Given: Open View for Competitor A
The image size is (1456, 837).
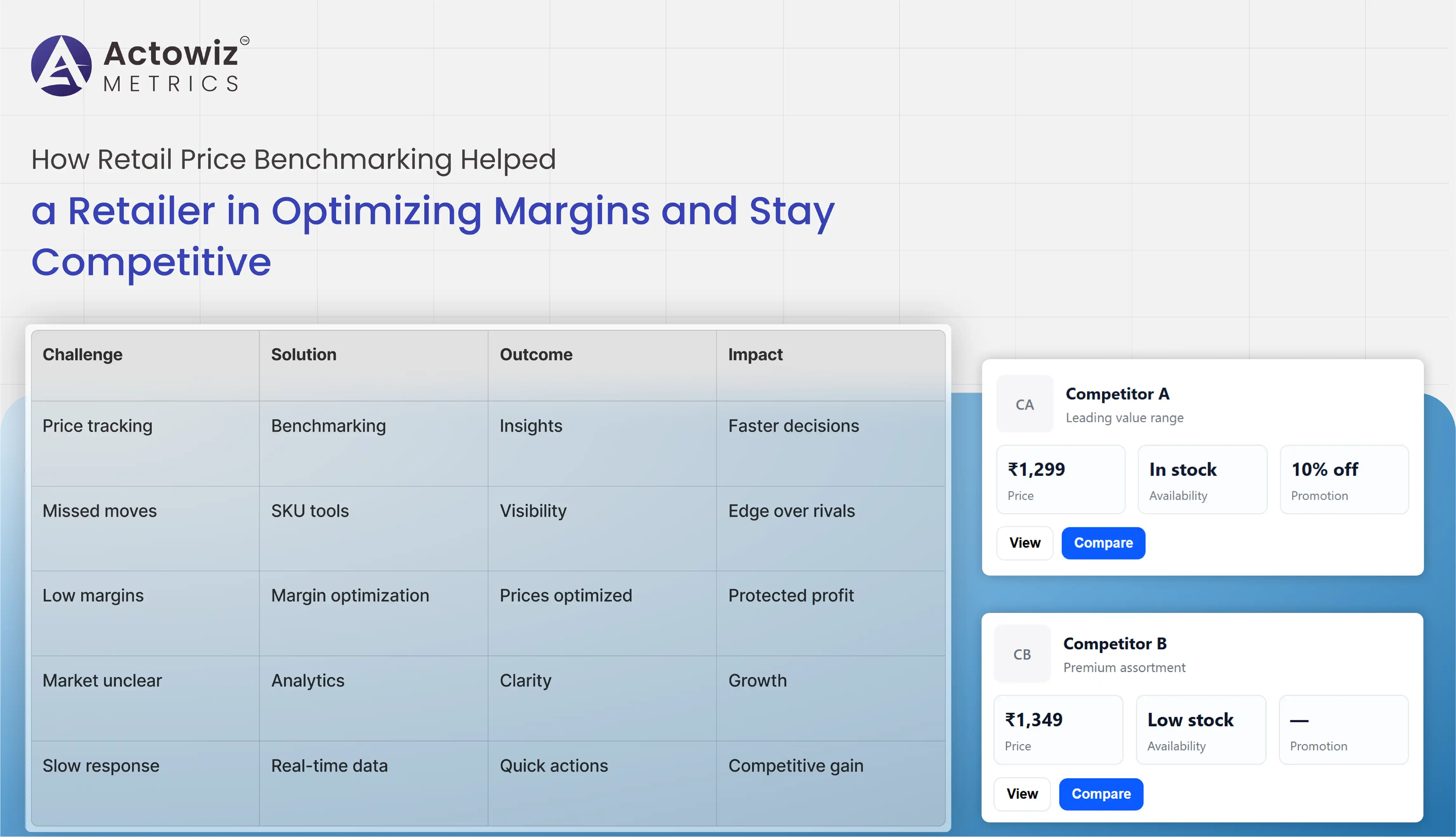Looking at the screenshot, I should pos(1024,543).
